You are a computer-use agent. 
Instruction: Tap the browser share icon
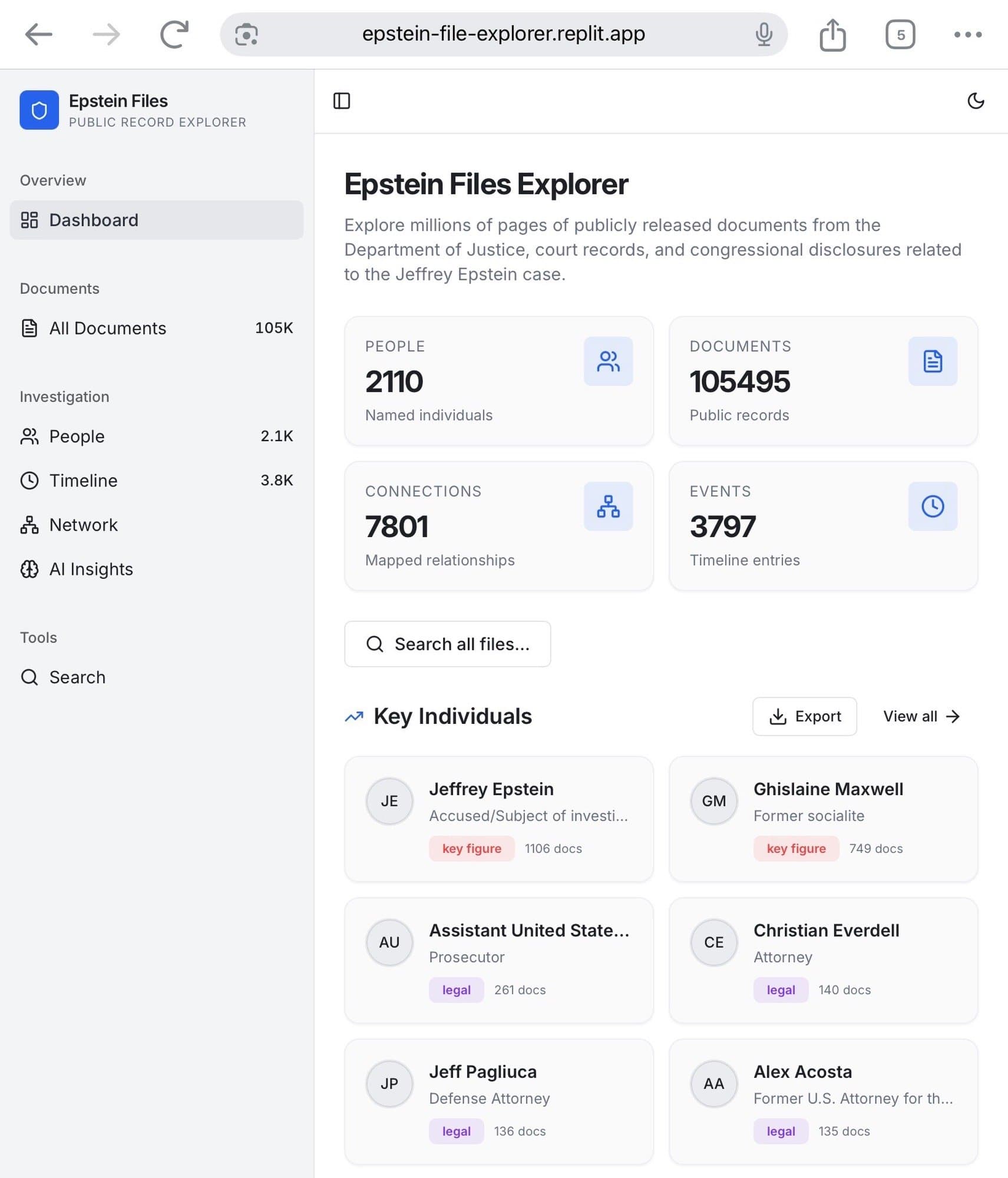click(x=832, y=35)
